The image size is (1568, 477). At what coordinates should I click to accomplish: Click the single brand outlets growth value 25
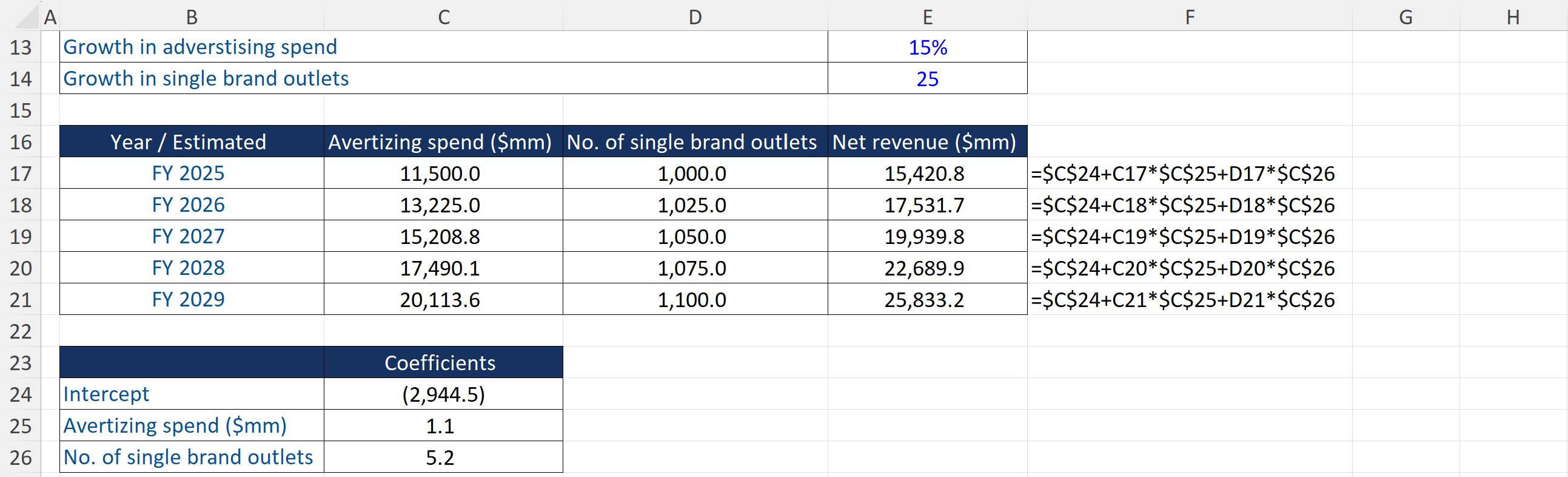tap(927, 79)
